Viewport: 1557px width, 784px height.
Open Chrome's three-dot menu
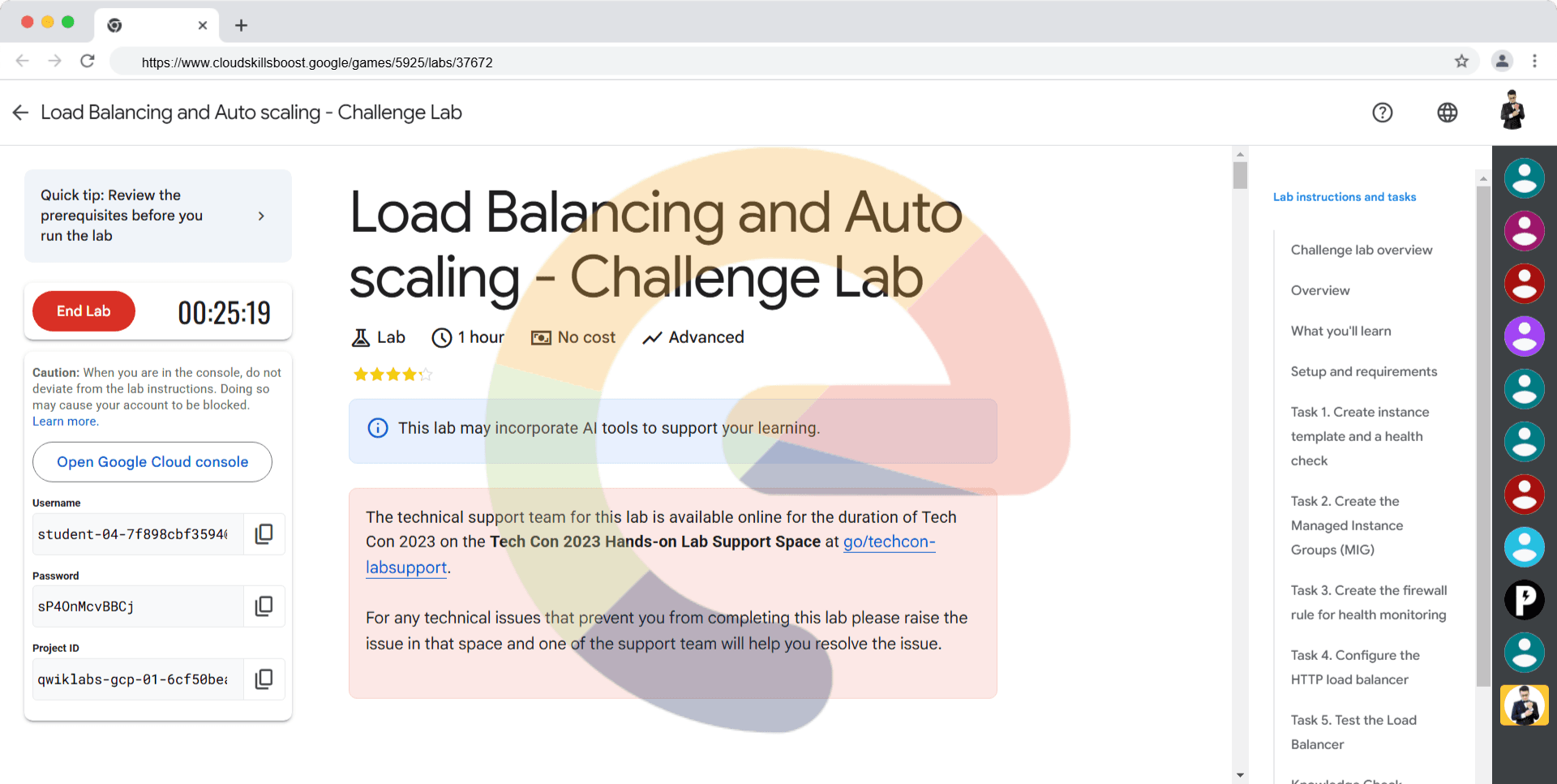click(x=1534, y=62)
